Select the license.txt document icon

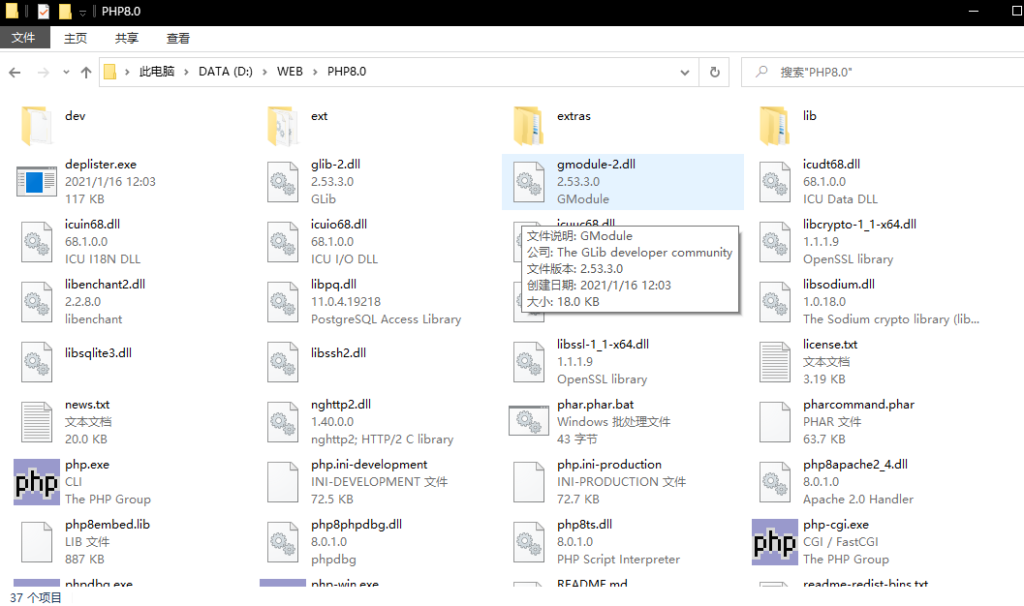pos(775,362)
